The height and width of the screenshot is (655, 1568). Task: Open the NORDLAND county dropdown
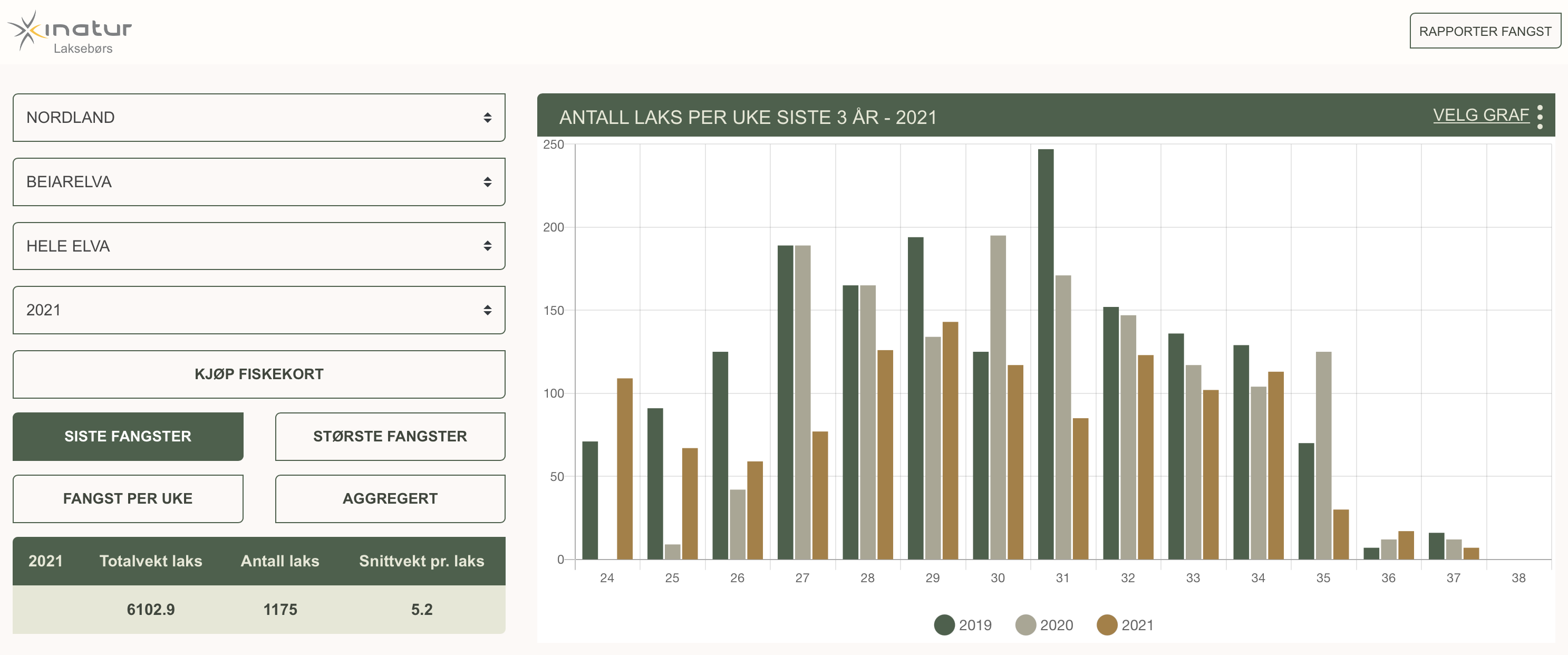pyautogui.click(x=259, y=118)
